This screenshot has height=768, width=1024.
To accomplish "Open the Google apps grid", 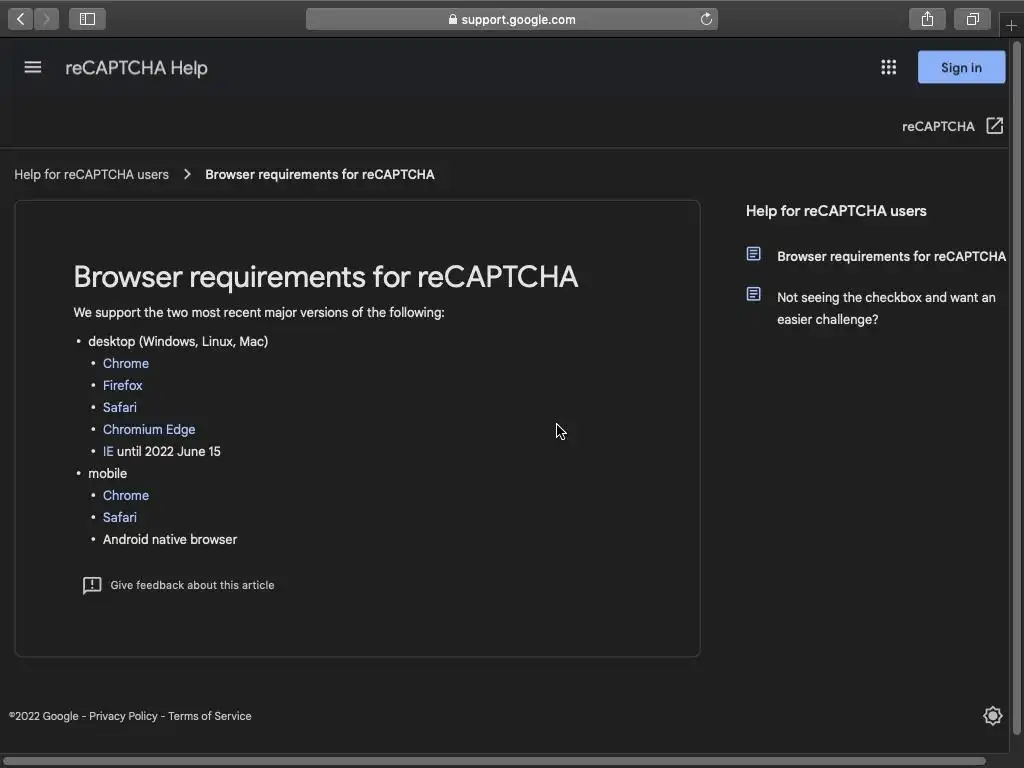I will 888,68.
